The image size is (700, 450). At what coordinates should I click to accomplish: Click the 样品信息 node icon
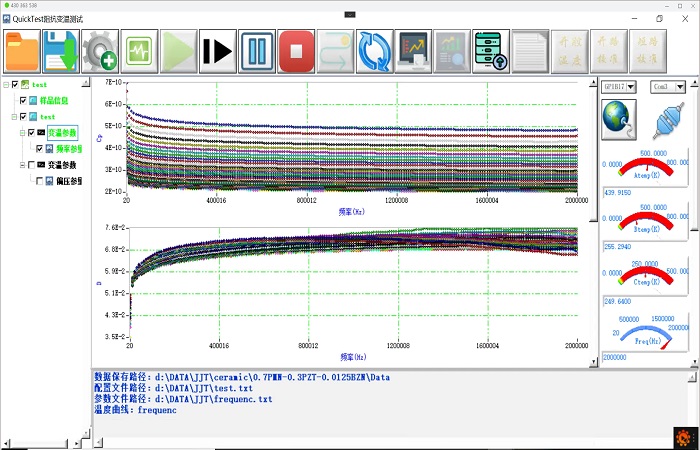(33, 100)
